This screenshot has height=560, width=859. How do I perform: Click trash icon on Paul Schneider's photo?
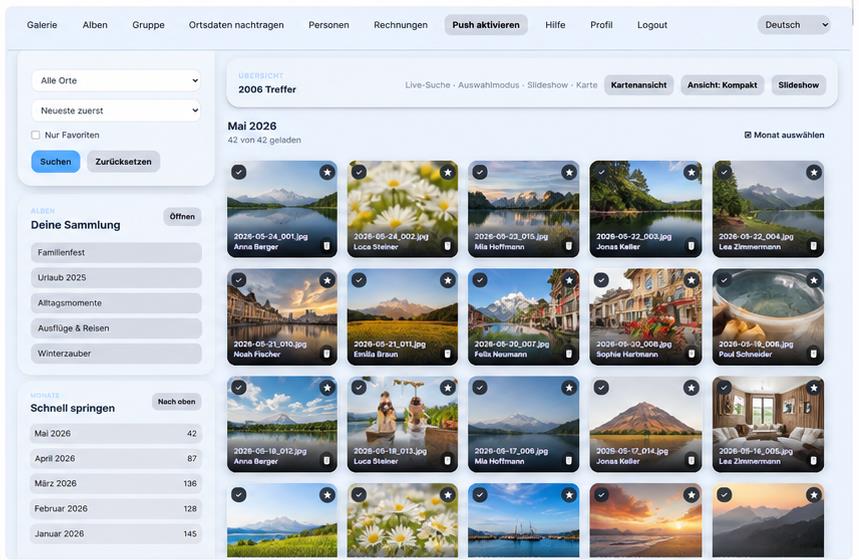tap(814, 353)
